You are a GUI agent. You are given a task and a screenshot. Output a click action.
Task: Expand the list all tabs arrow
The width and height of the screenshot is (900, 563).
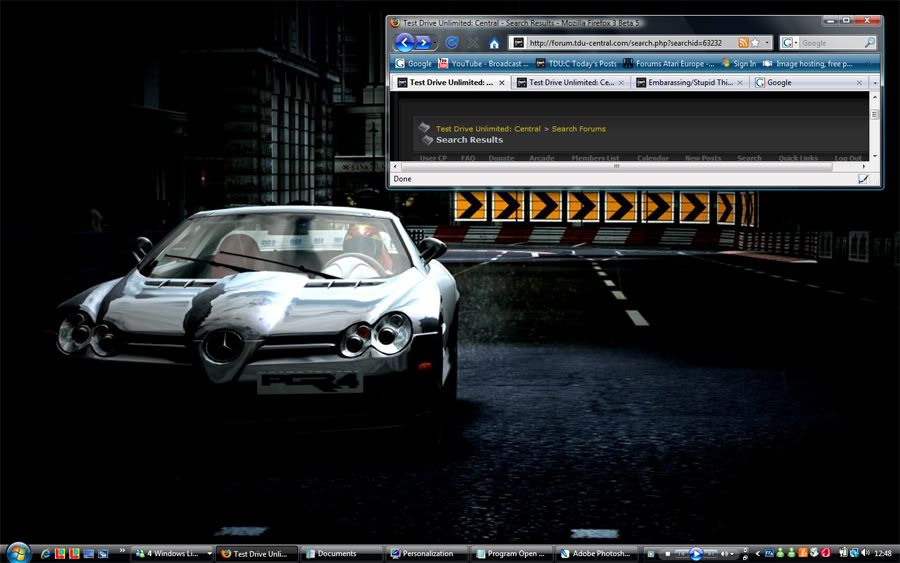point(874,83)
